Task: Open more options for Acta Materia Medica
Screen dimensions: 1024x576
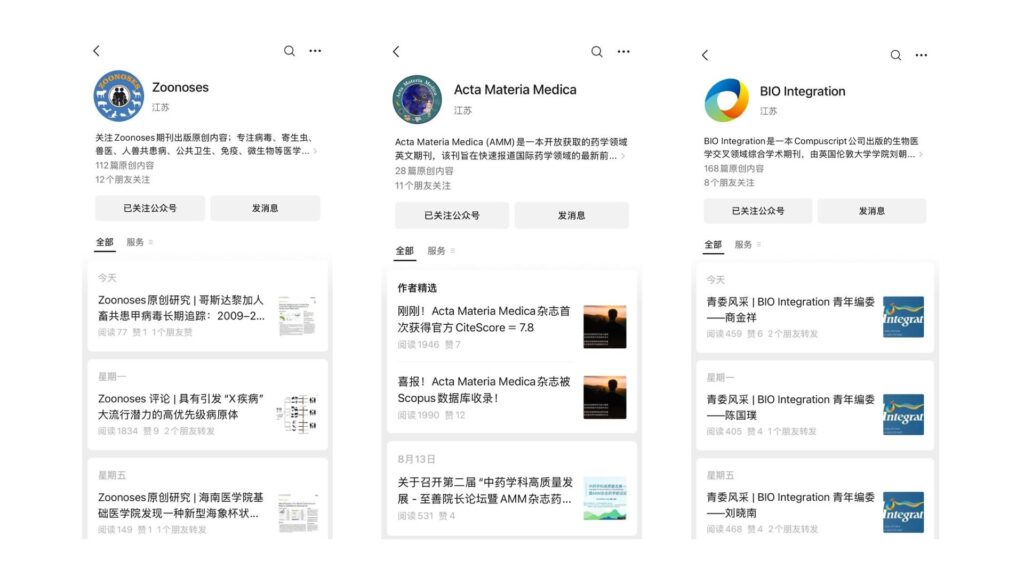Action: click(x=624, y=52)
